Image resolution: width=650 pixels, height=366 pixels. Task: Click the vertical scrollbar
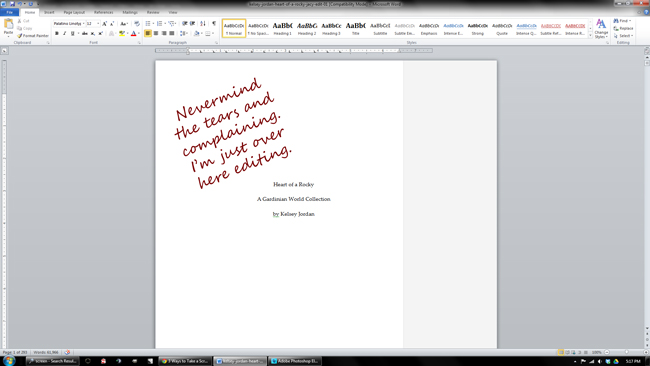647,195
